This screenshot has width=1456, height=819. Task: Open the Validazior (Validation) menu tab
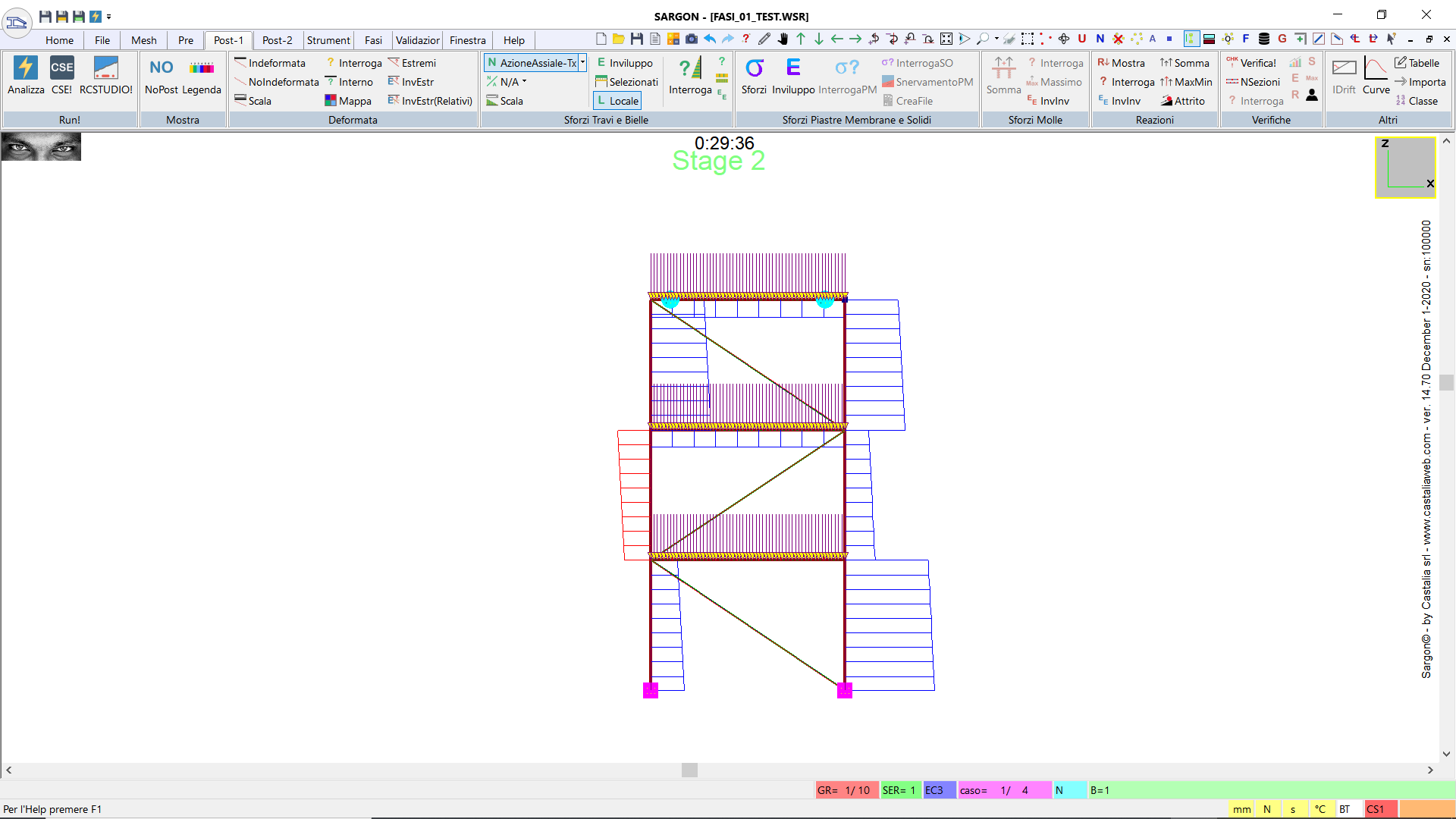416,40
